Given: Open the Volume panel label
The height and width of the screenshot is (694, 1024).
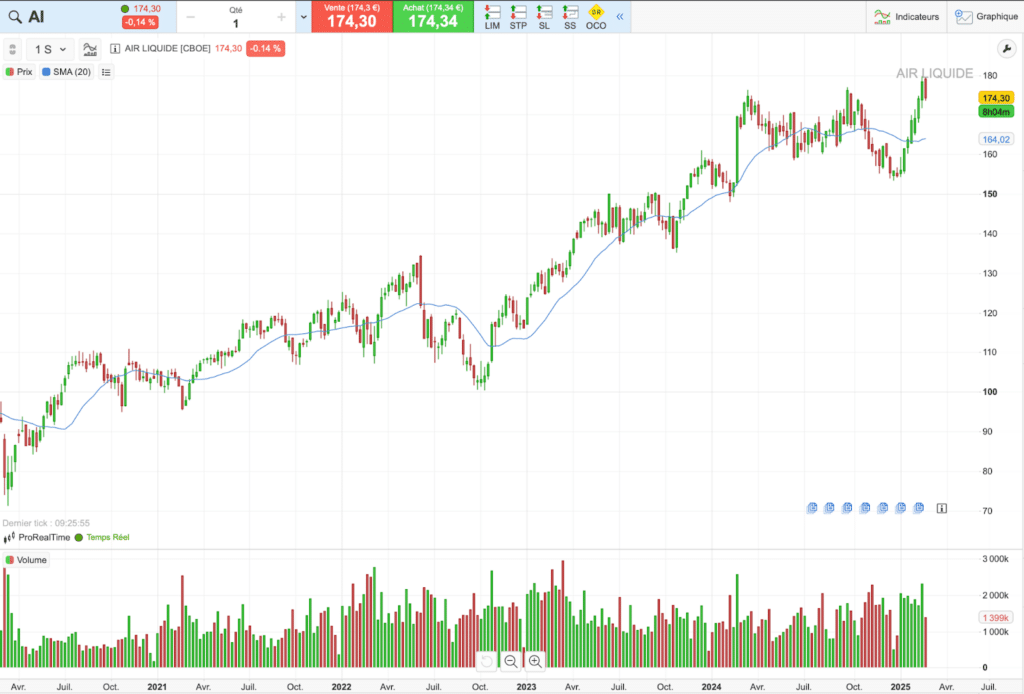Looking at the screenshot, I should click(26, 560).
